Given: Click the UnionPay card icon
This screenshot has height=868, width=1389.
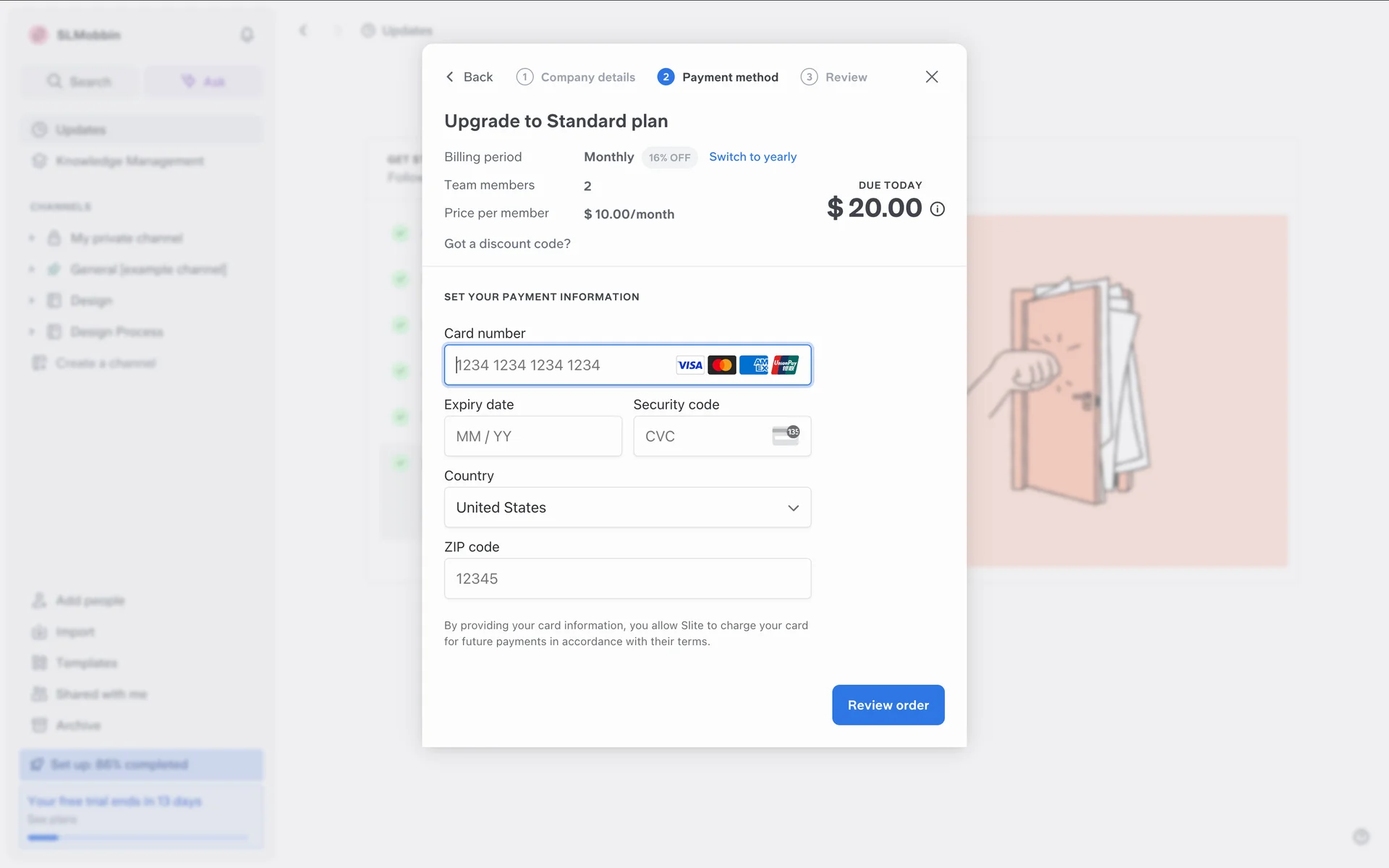Looking at the screenshot, I should click(785, 365).
